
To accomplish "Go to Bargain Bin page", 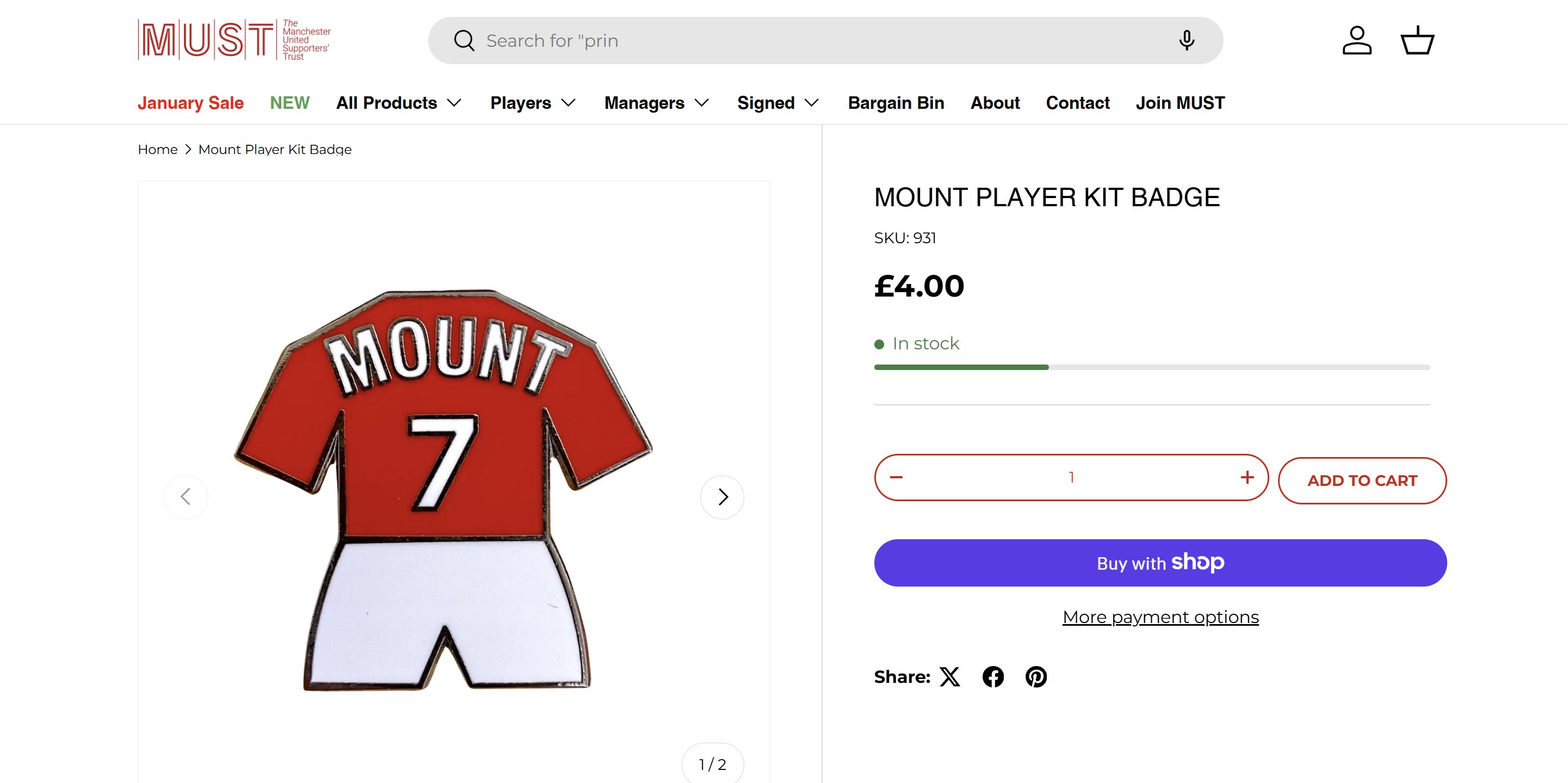I will (x=896, y=103).
